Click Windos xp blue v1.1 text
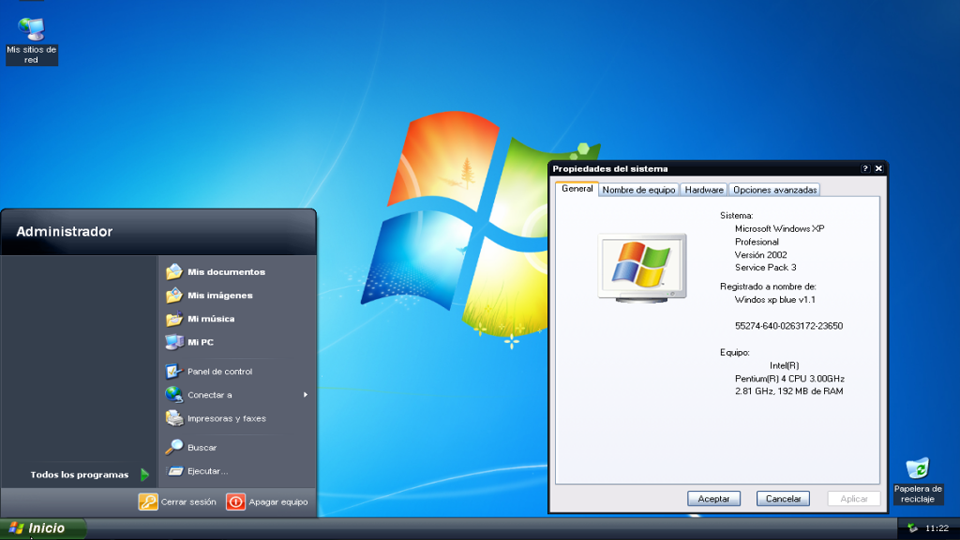Image resolution: width=960 pixels, height=540 pixels. pos(775,299)
